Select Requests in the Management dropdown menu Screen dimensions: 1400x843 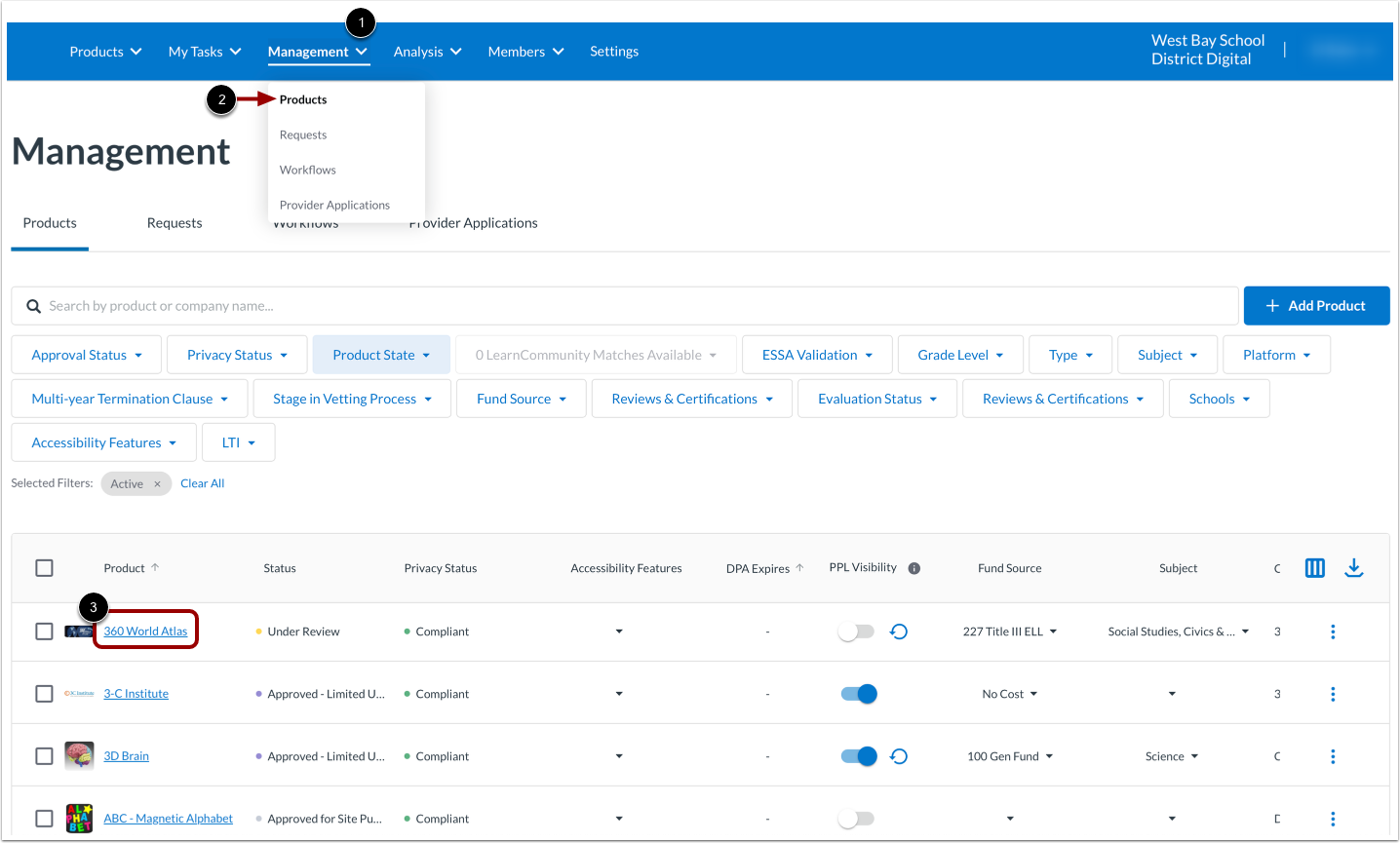pos(303,134)
